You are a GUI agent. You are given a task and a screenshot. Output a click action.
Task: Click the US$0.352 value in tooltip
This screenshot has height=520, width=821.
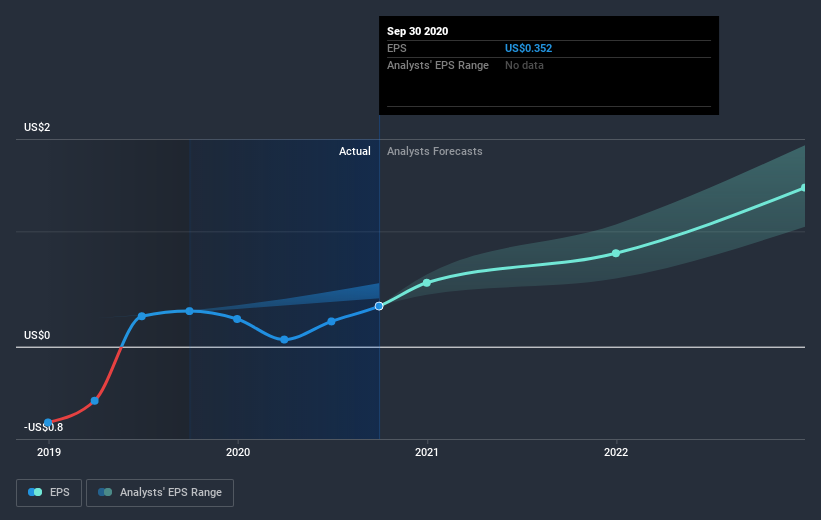coord(528,48)
